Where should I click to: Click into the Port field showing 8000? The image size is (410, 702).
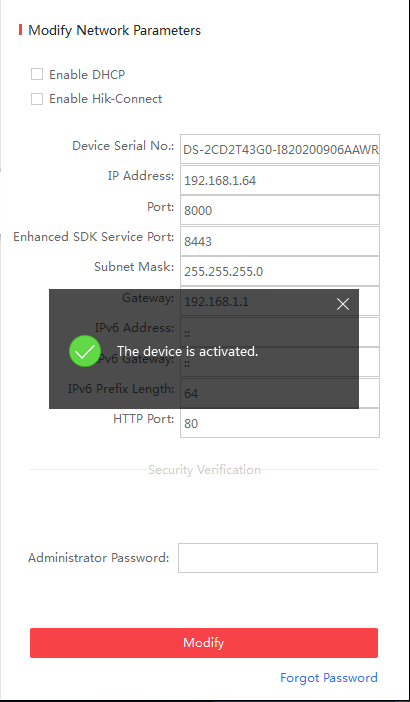pyautogui.click(x=280, y=210)
